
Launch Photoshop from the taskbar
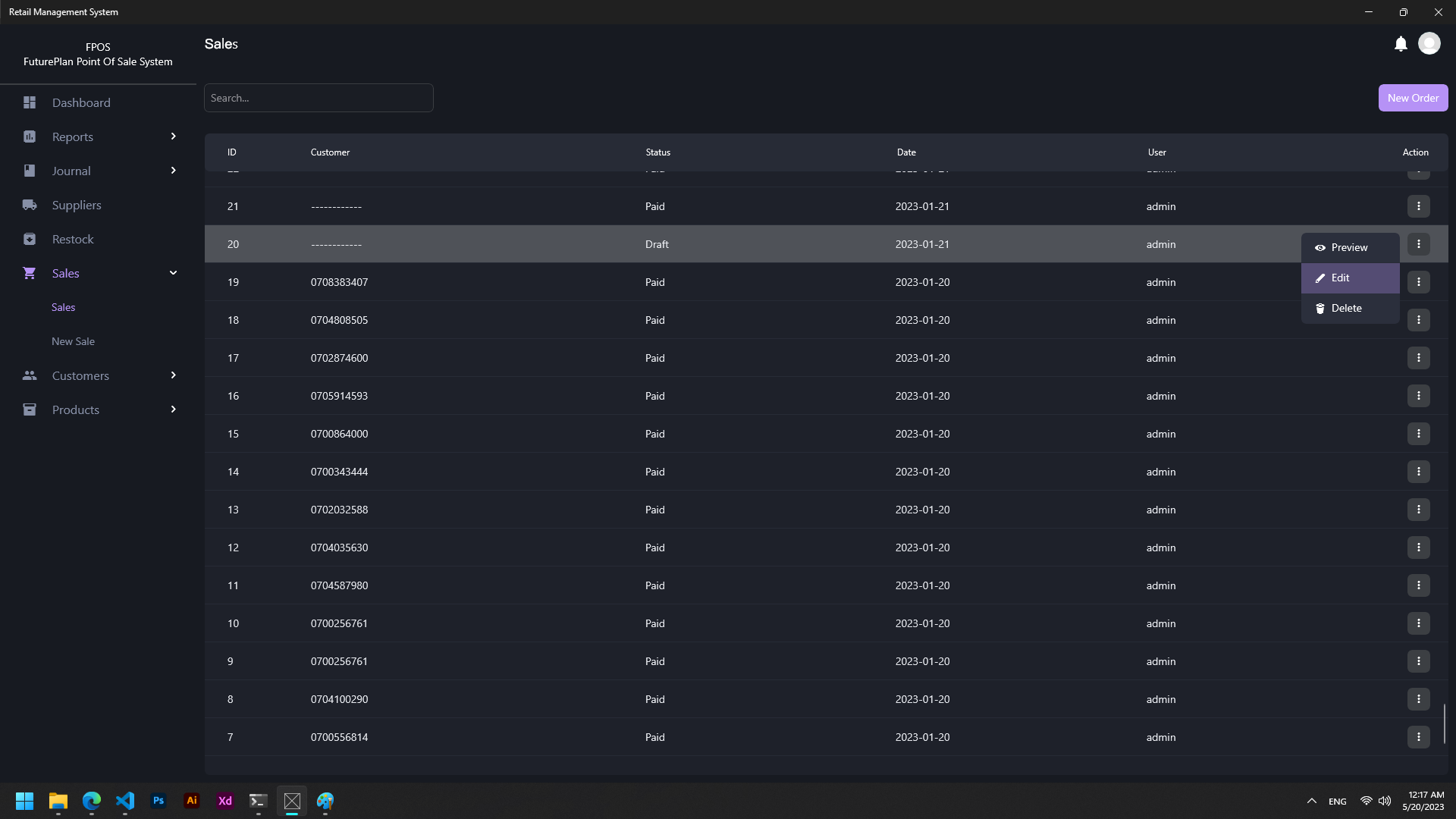[x=158, y=801]
